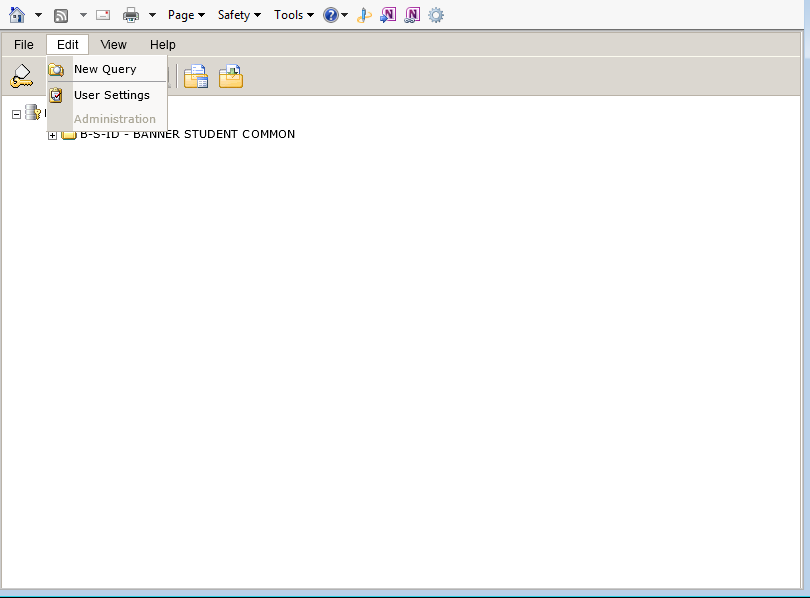This screenshot has width=810, height=598.
Task: Click the Read Mail envelope icon
Action: pos(103,15)
